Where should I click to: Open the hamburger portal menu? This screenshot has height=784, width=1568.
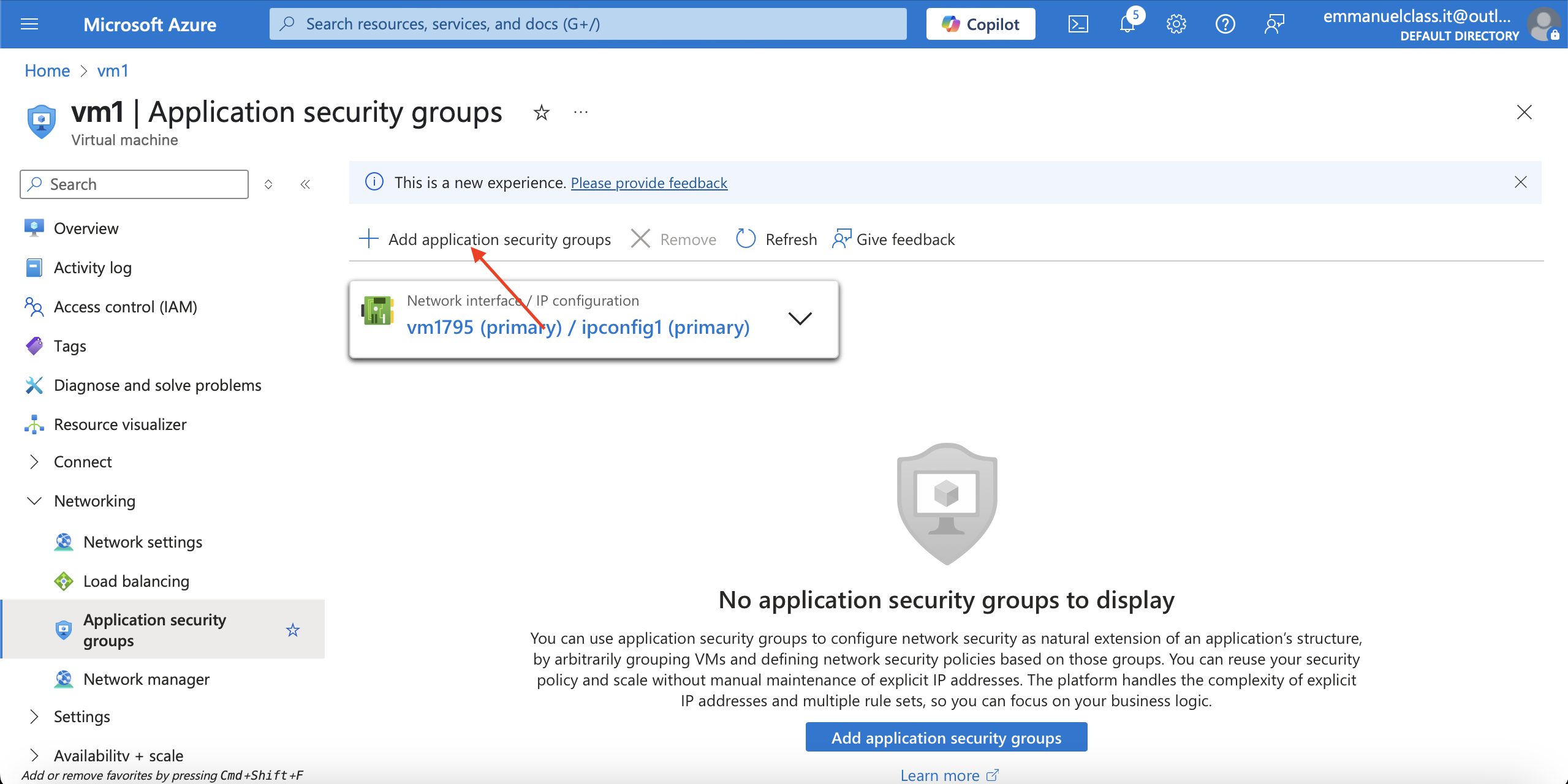(x=29, y=24)
